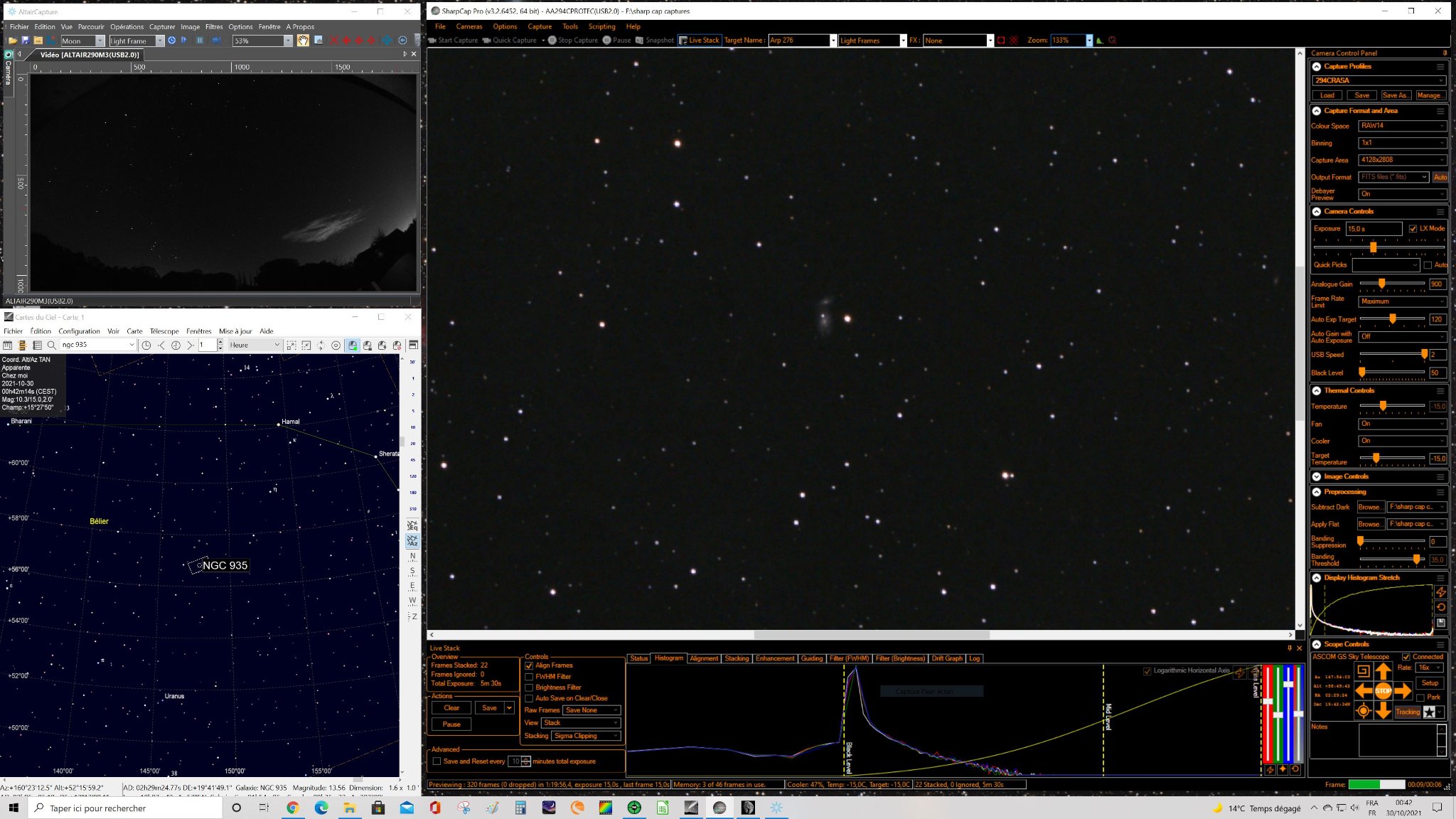This screenshot has width=1456, height=819.
Task: Click the save disk icon in AltairCapture
Action: (x=25, y=41)
